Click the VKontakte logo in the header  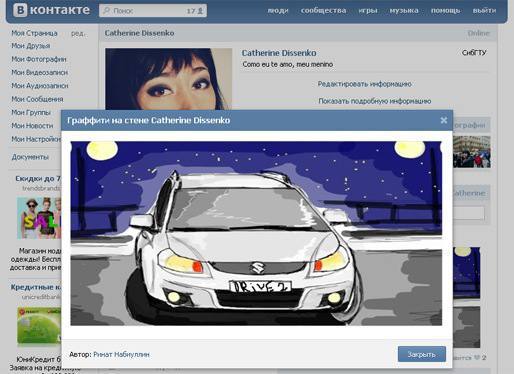click(52, 10)
